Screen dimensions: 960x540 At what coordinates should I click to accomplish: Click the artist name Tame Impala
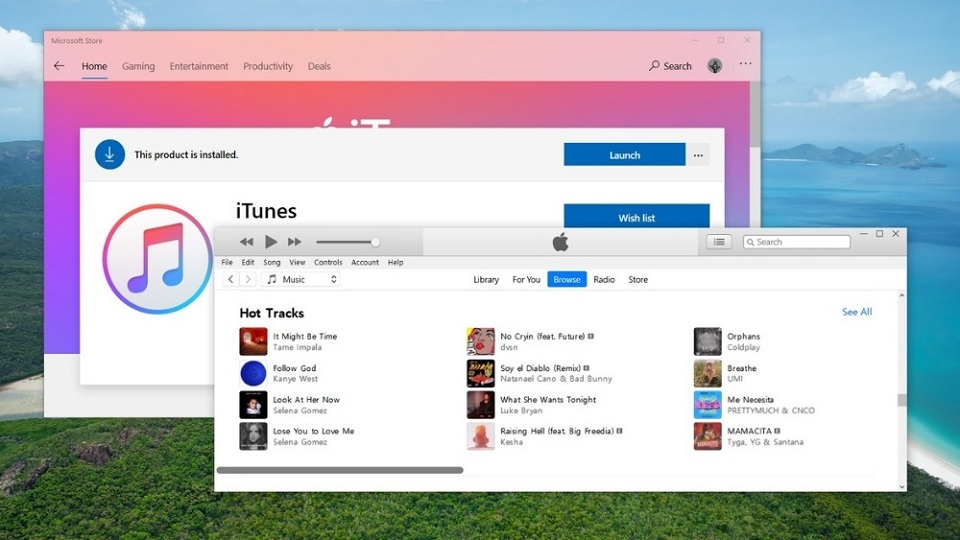click(297, 347)
